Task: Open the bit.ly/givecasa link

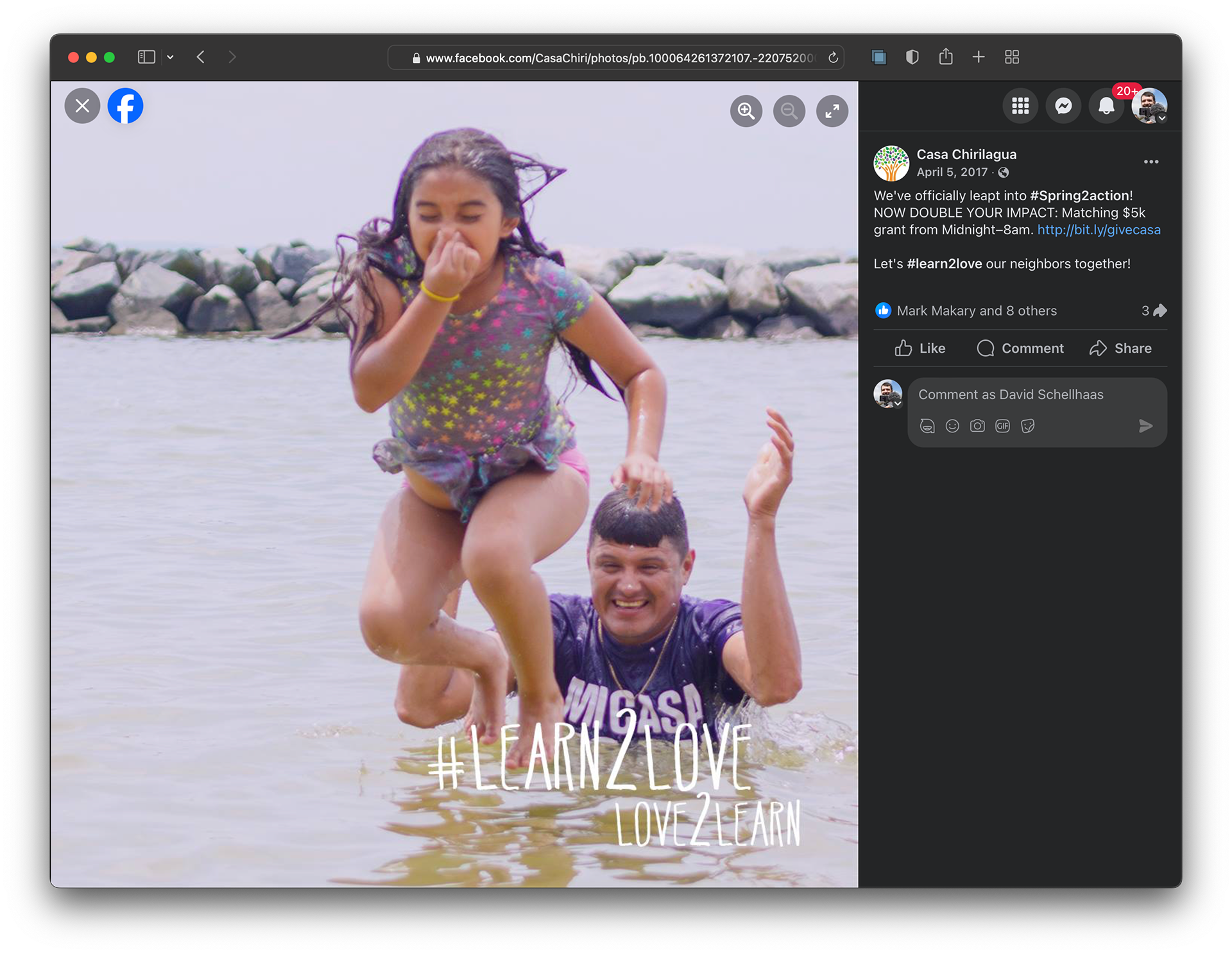Action: [x=1099, y=230]
